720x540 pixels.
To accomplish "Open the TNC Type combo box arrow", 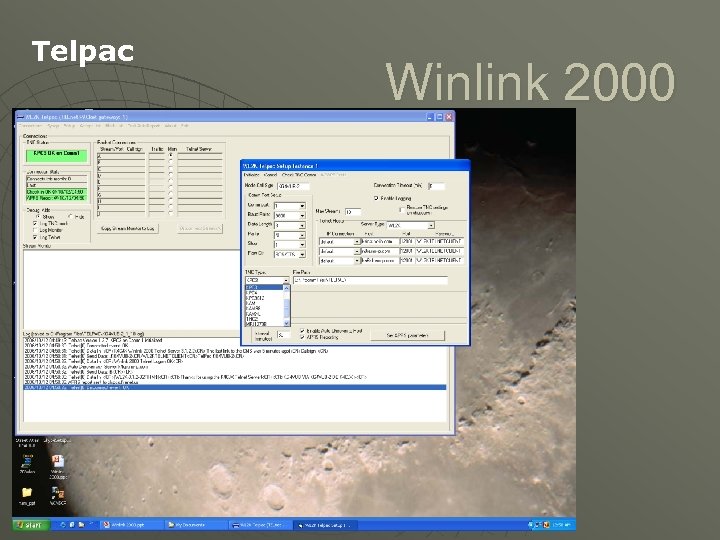I will tap(286, 280).
